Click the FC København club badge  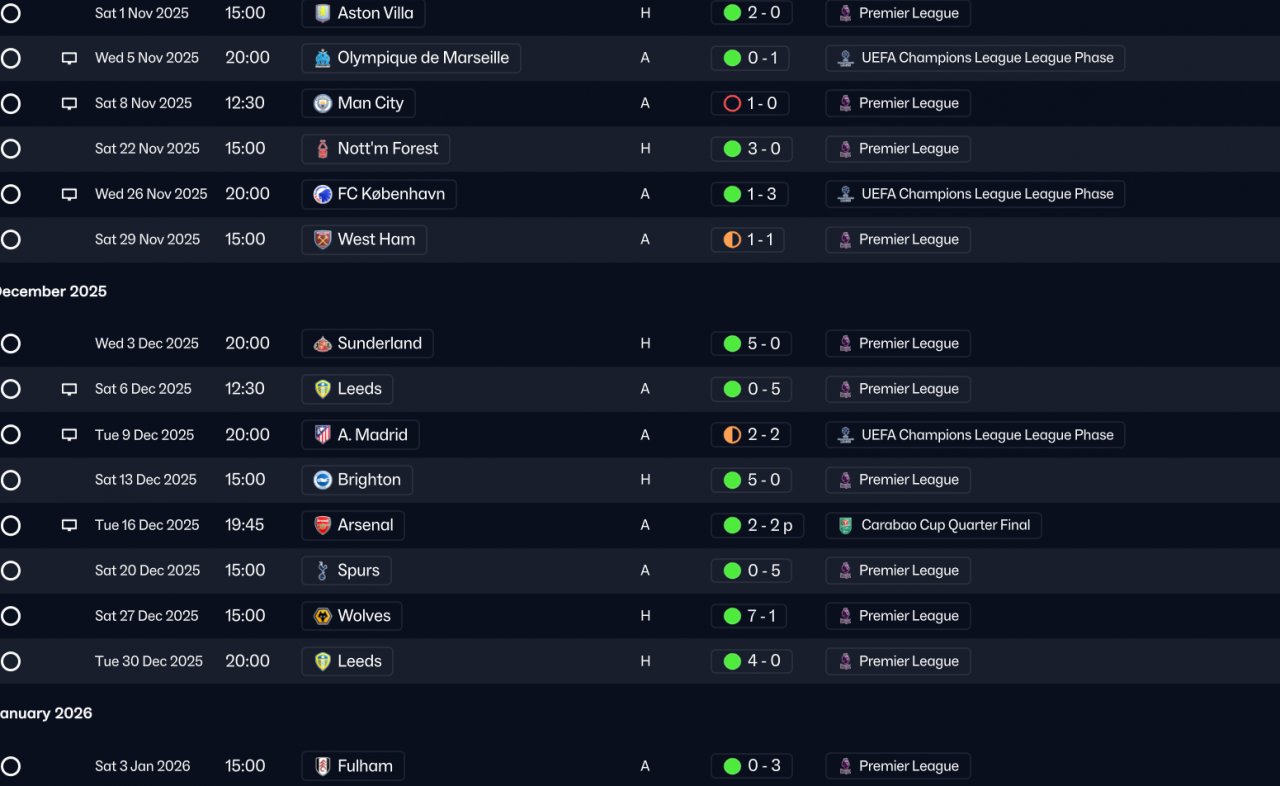pyautogui.click(x=322, y=194)
